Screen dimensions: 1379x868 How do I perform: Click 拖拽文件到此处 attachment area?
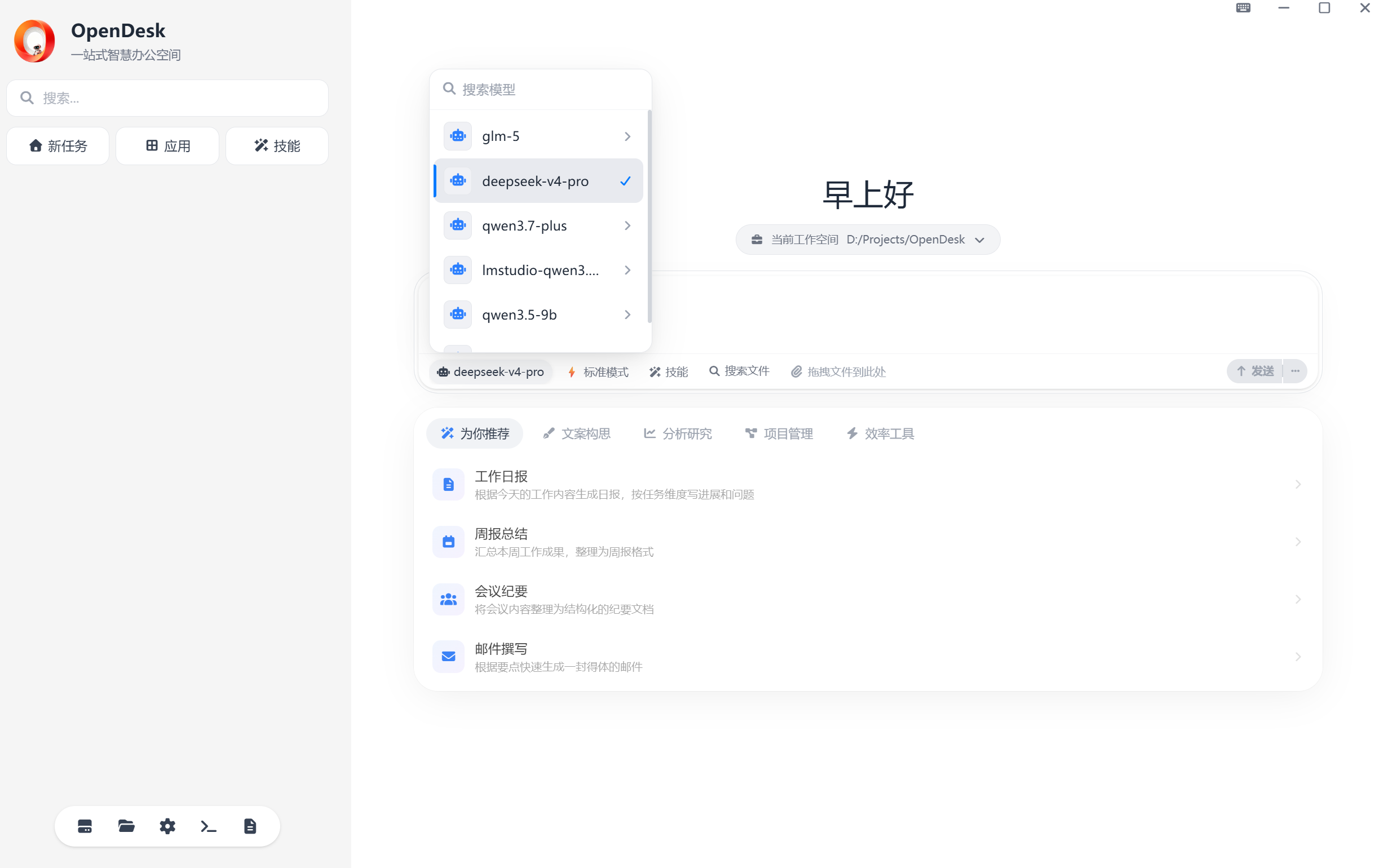(838, 371)
